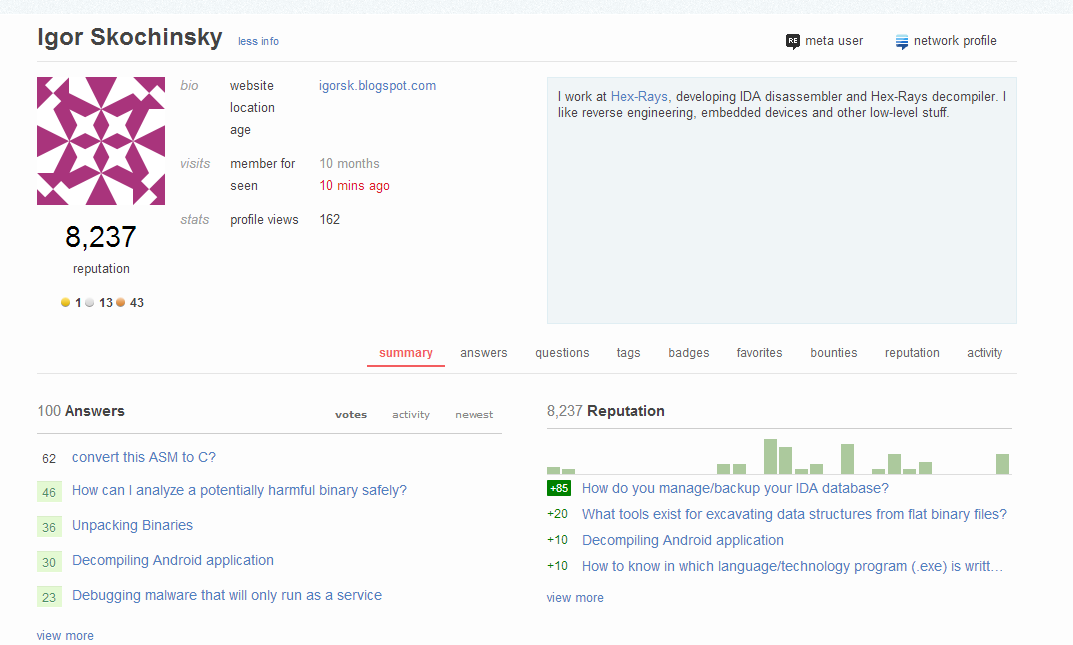Open the badges tab
This screenshot has height=645, width=1073.
pyautogui.click(x=688, y=353)
